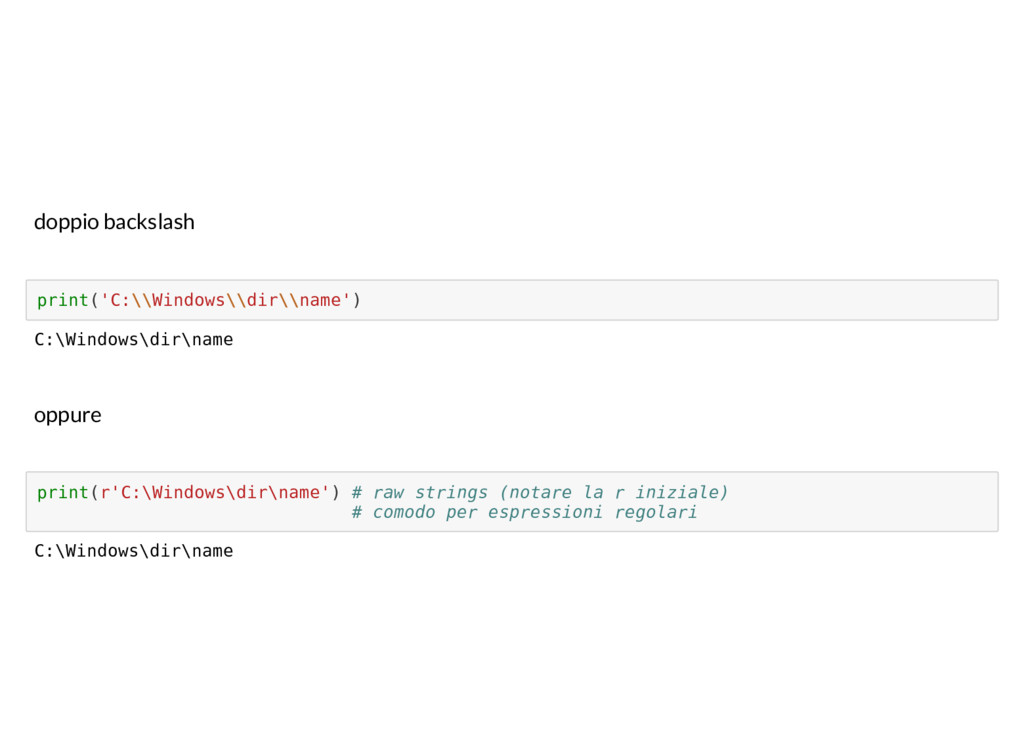Screen dimensions: 1024x747
Task: Click the '# raw strings' comment line
Action: 540,492
